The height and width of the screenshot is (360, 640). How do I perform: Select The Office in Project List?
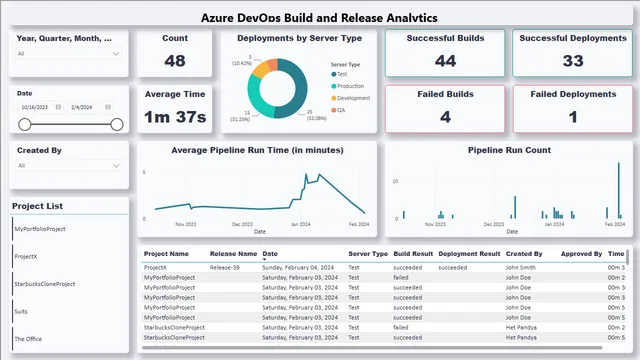[28, 339]
